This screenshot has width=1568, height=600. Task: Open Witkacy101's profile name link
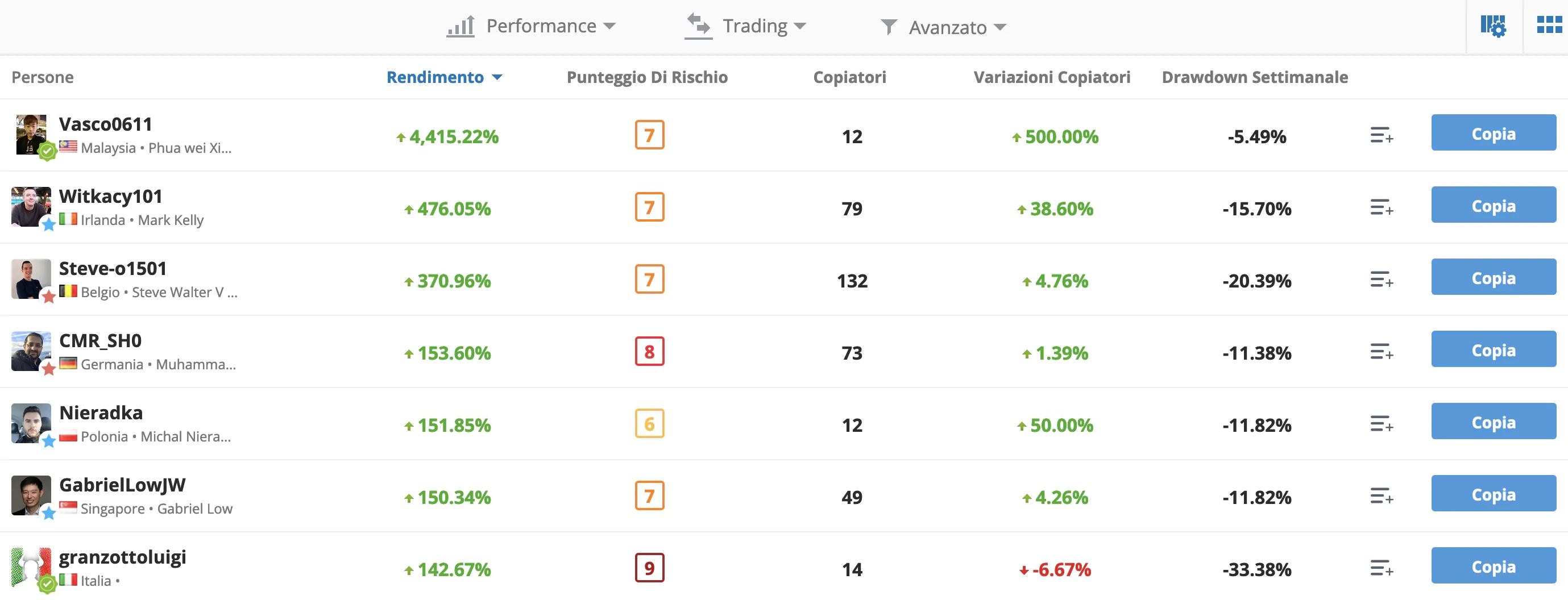click(x=110, y=196)
